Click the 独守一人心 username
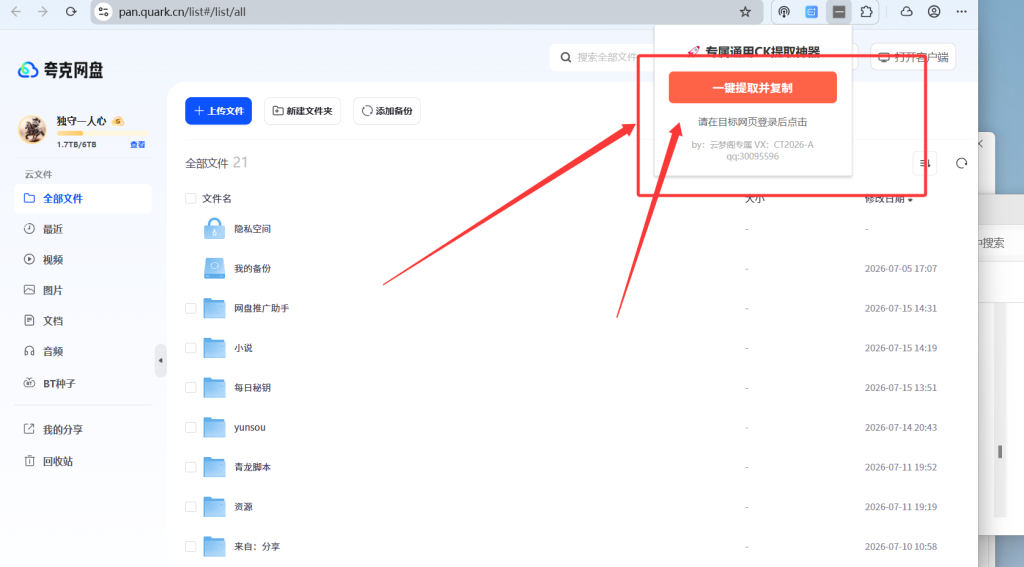 [x=82, y=121]
